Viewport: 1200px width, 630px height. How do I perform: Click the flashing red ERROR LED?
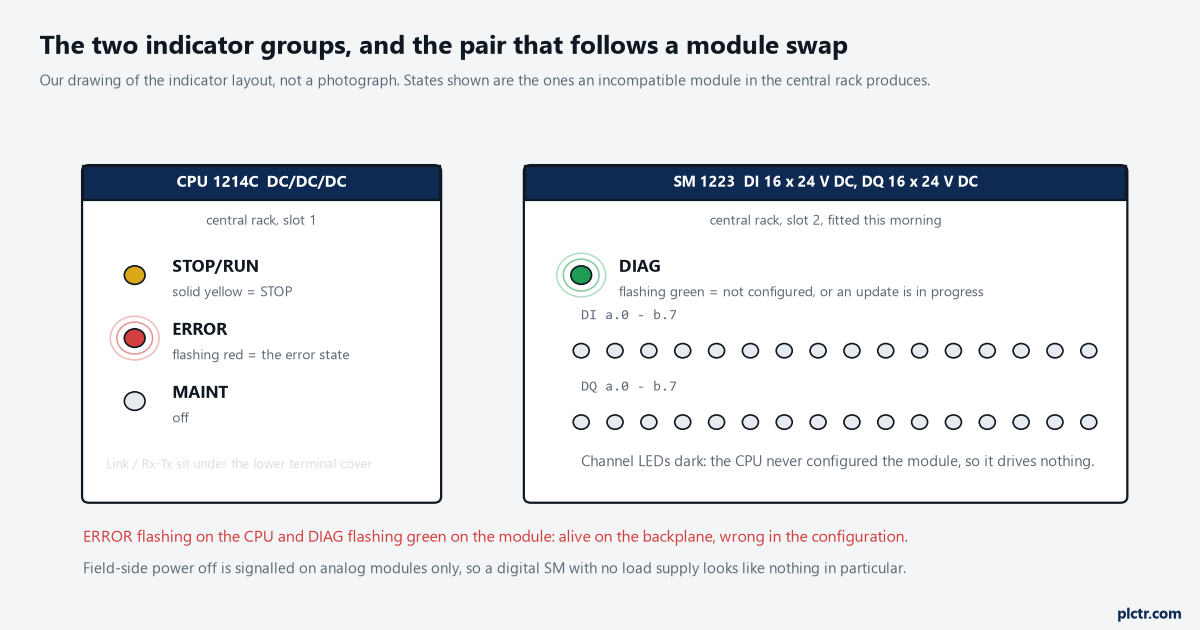[x=134, y=338]
